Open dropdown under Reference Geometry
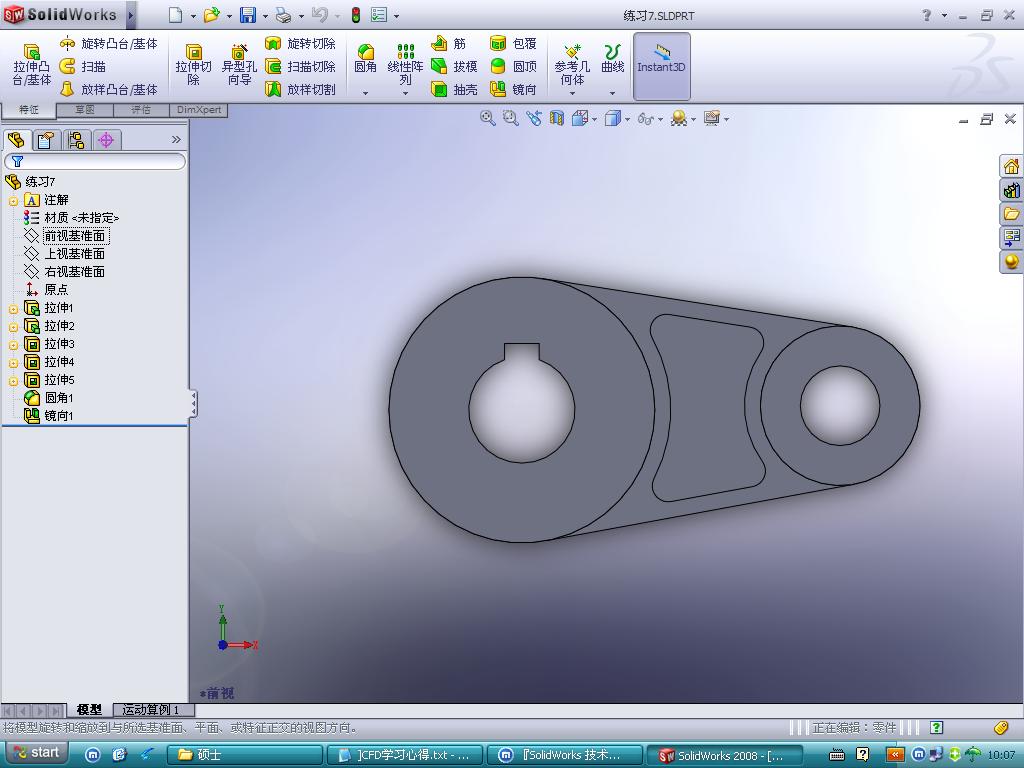Image resolution: width=1024 pixels, height=768 pixels. (x=572, y=93)
